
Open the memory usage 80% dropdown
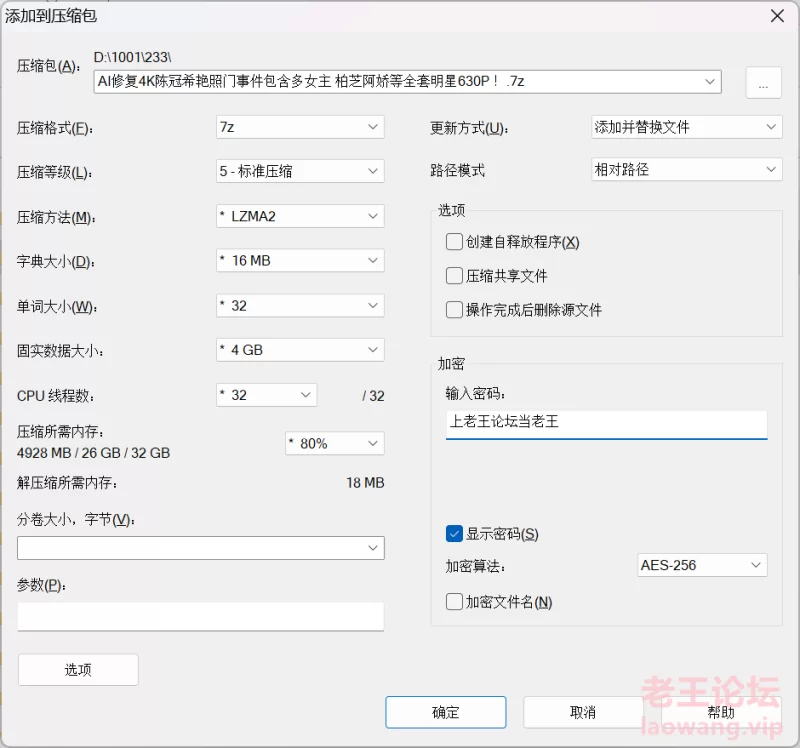click(x=334, y=443)
